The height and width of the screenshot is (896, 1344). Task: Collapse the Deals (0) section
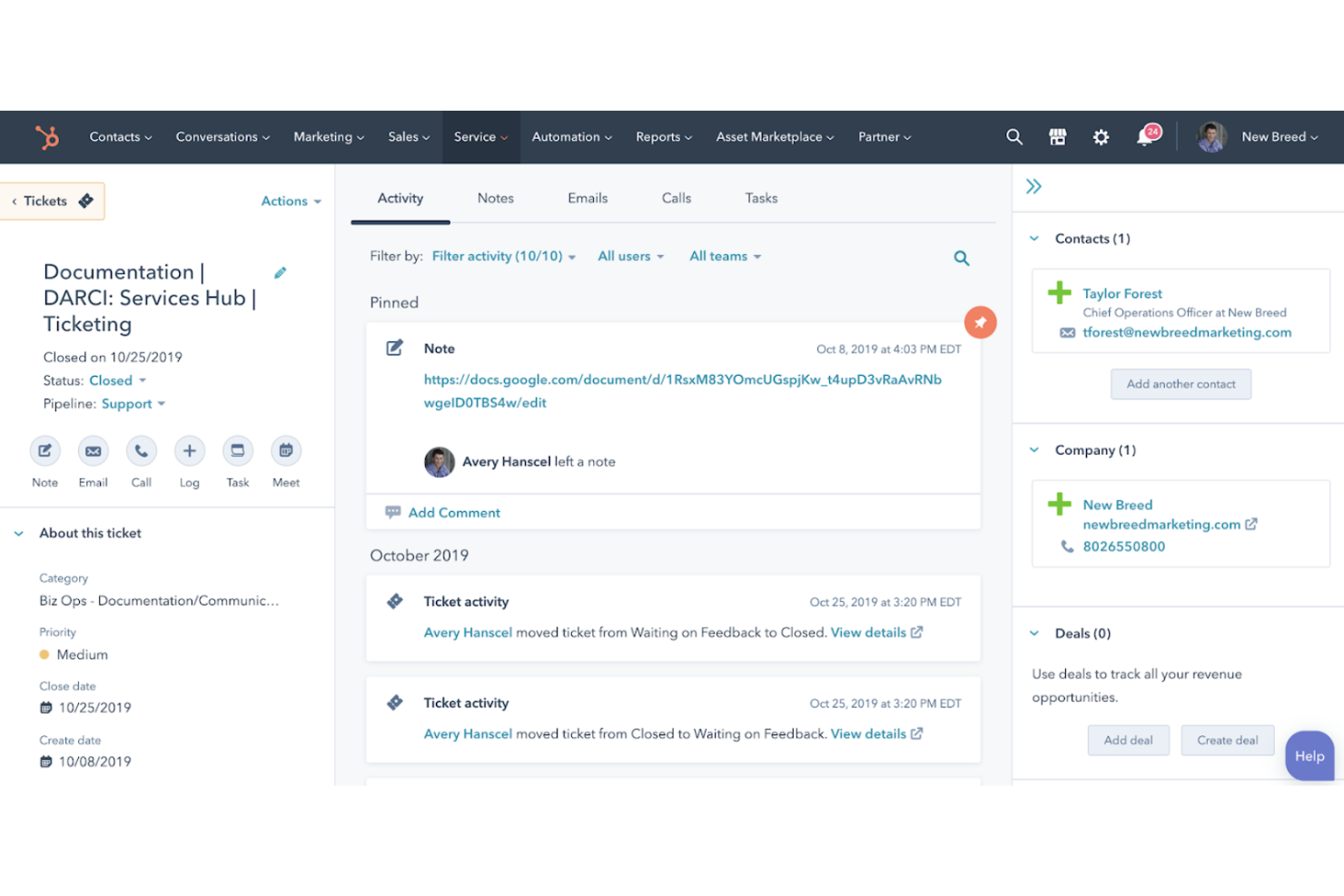(1034, 633)
